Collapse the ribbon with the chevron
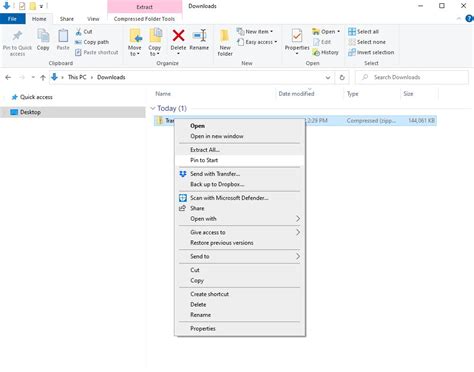The height and width of the screenshot is (372, 474). pyautogui.click(x=459, y=19)
